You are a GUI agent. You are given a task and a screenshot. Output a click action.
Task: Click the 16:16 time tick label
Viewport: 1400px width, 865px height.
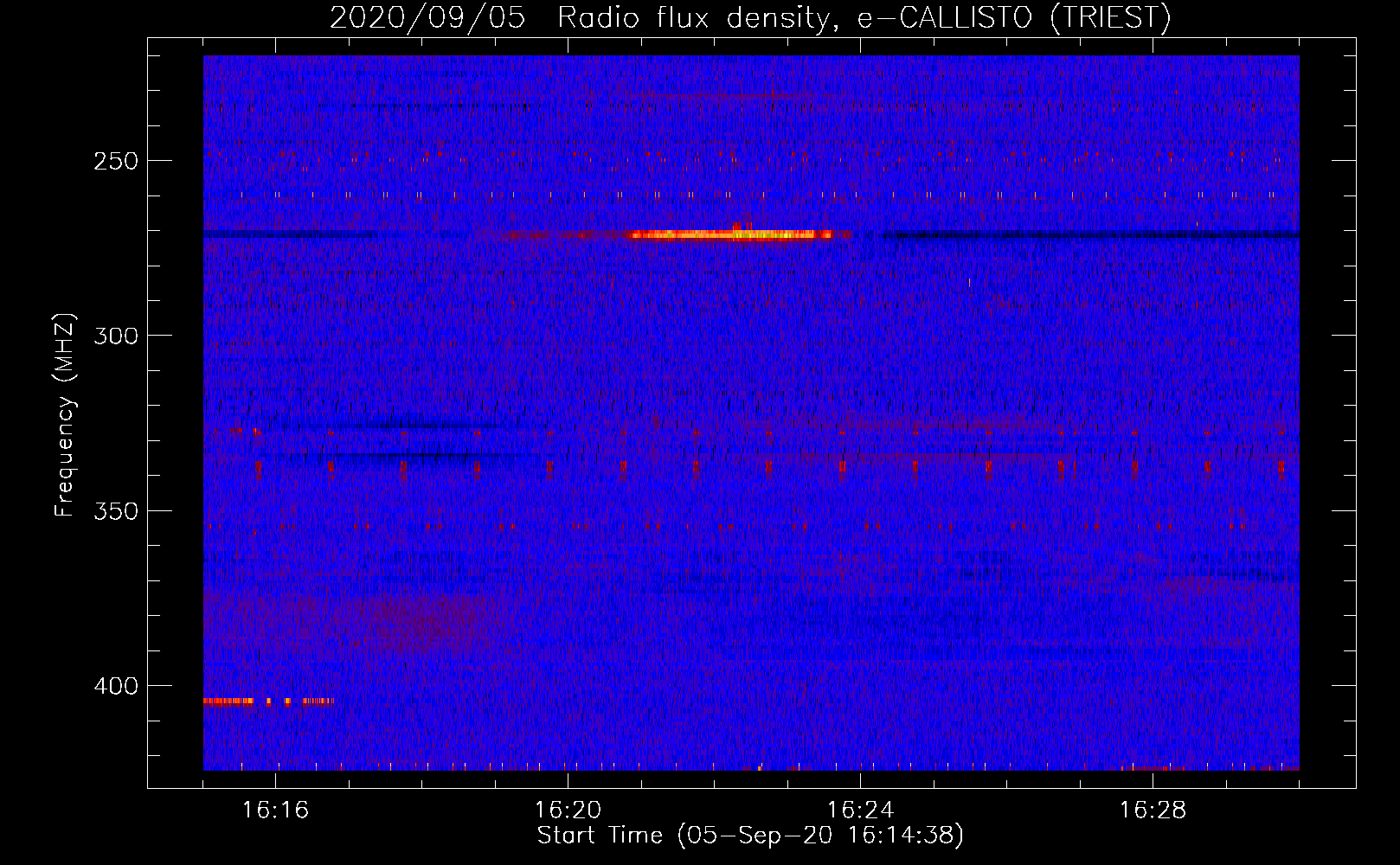click(x=275, y=811)
